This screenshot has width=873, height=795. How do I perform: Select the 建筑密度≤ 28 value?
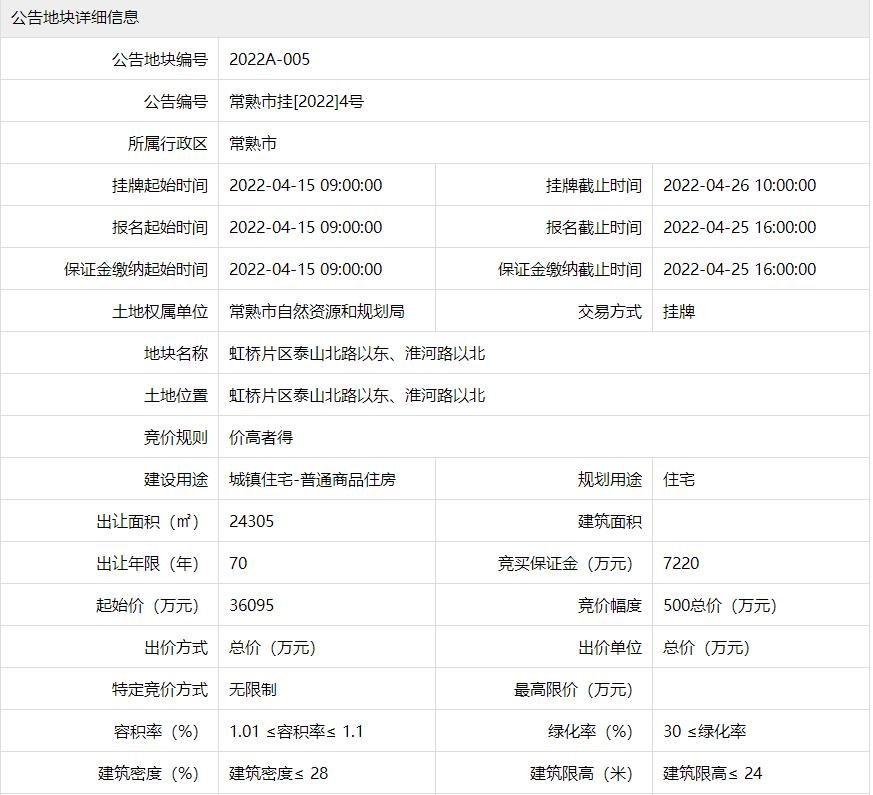point(278,773)
